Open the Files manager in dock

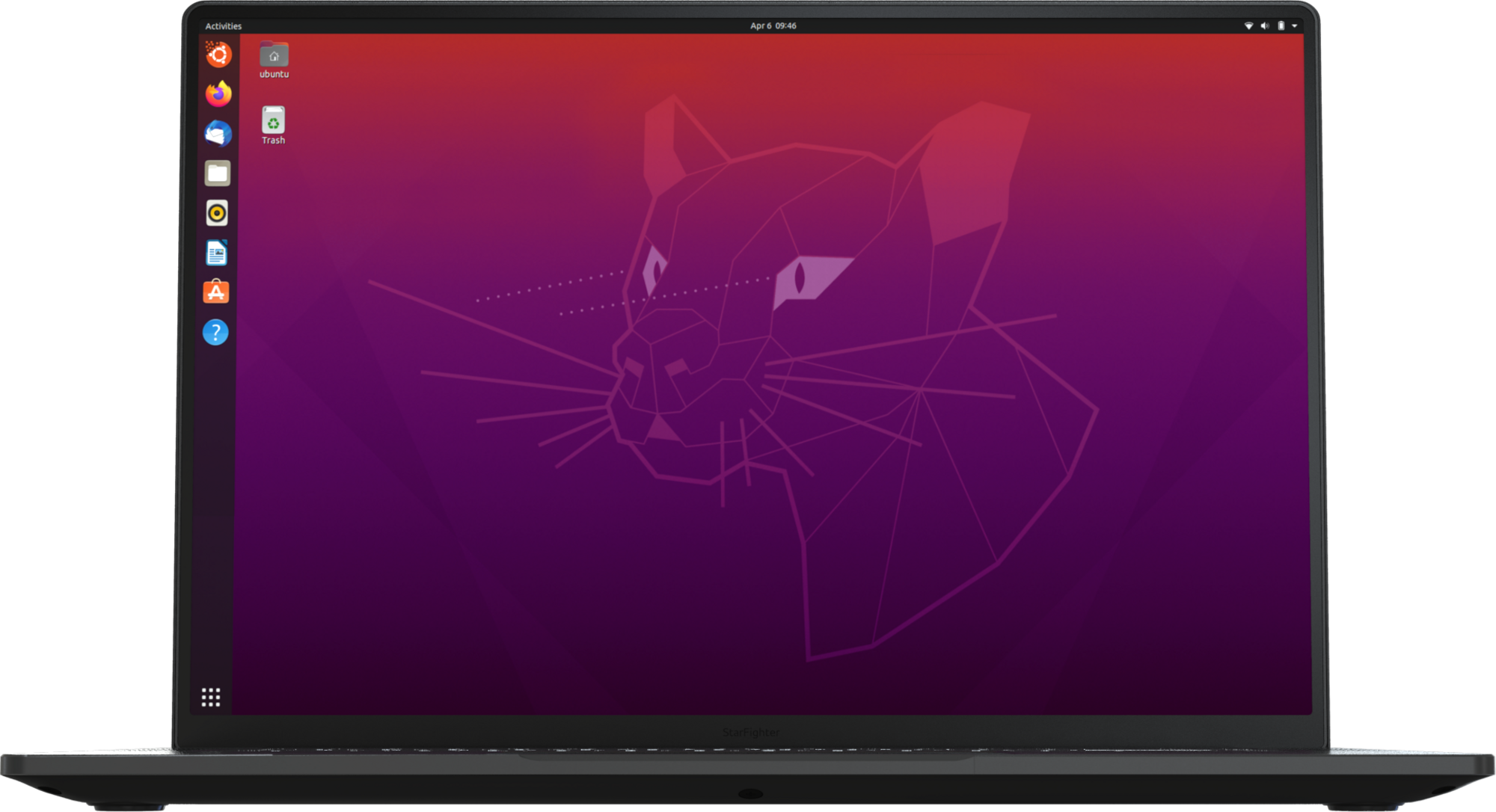click(x=218, y=173)
